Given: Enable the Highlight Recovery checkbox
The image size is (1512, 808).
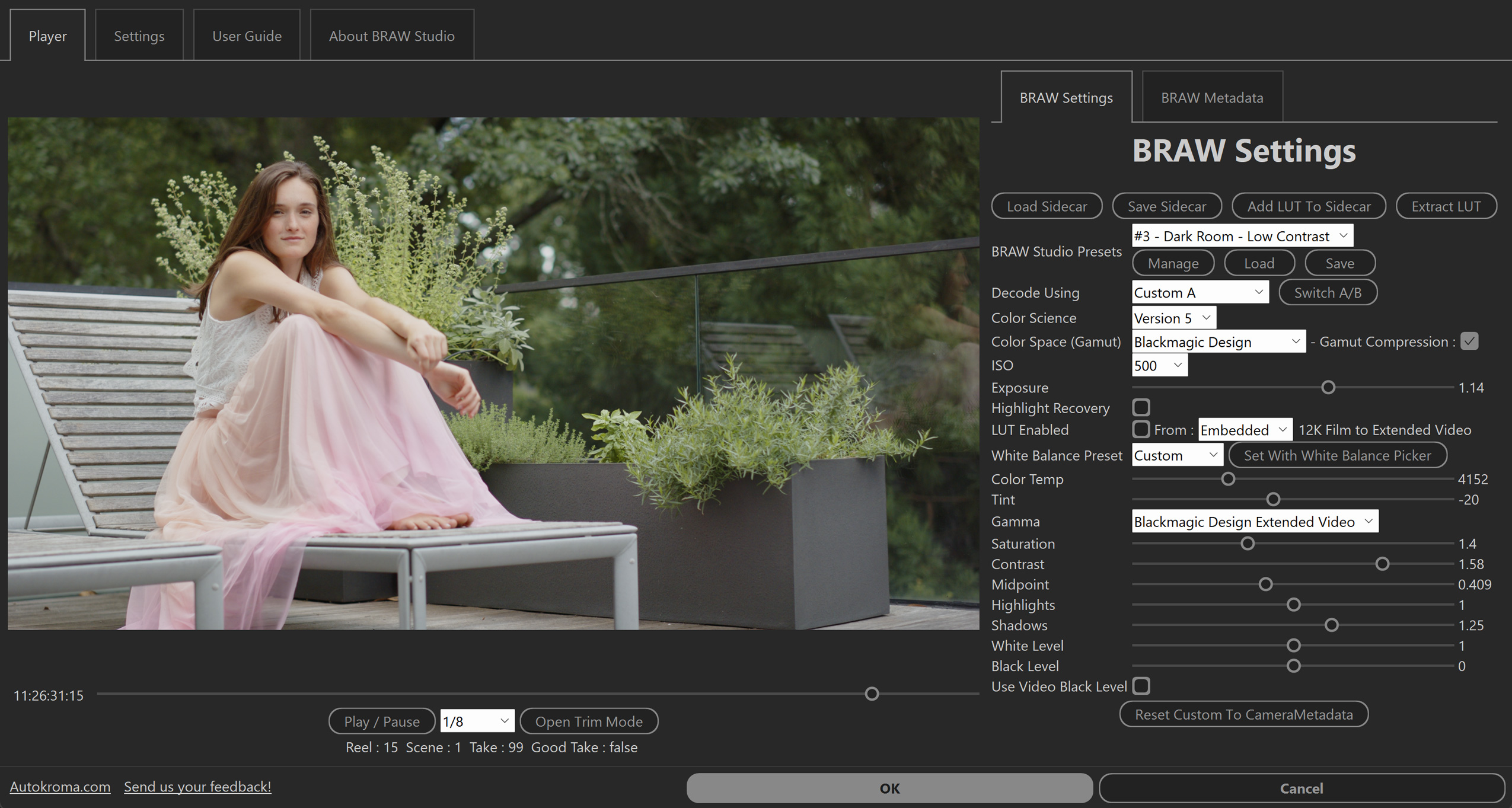Looking at the screenshot, I should coord(1141,408).
